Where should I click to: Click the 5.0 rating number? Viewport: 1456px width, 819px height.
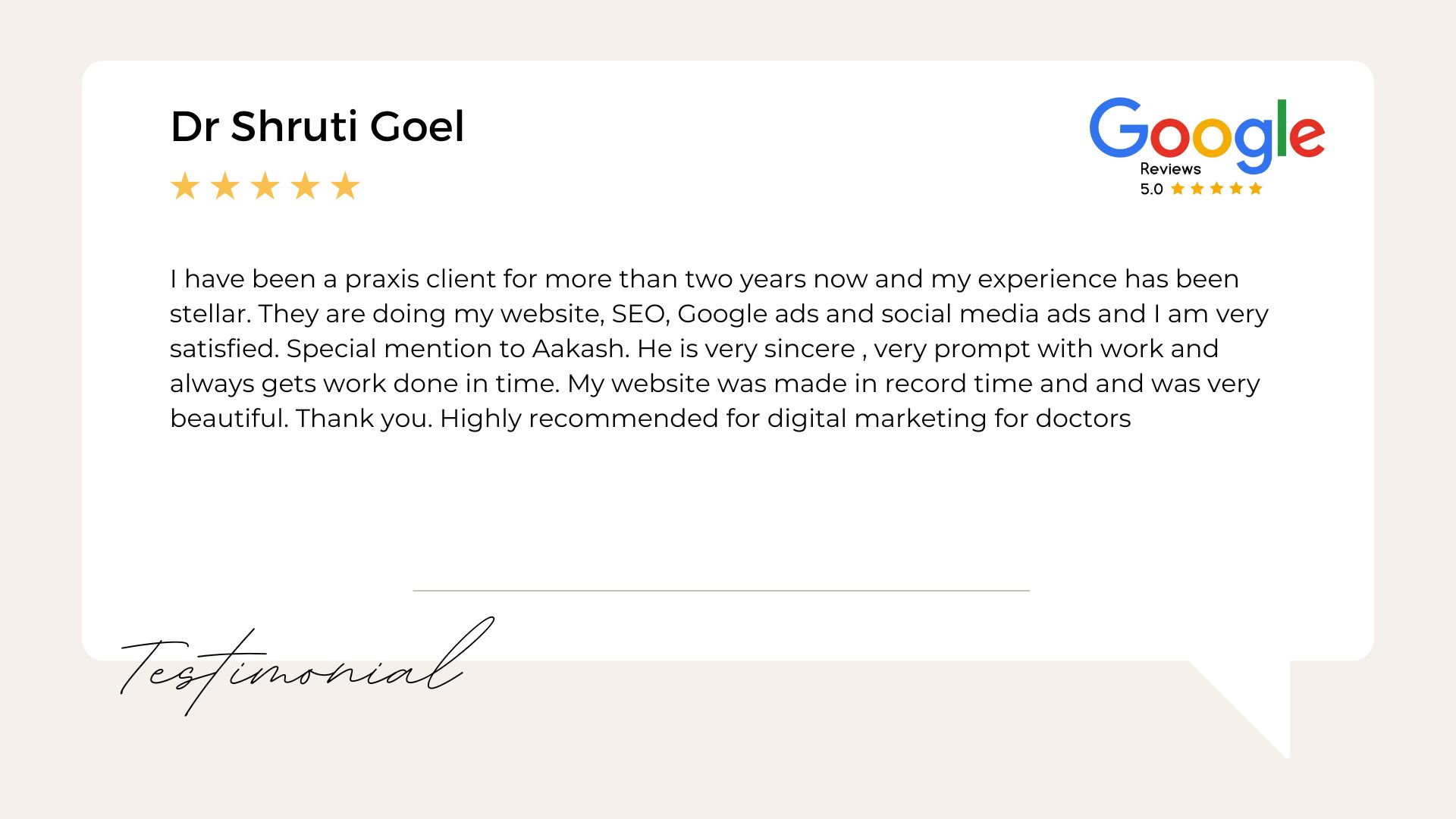pyautogui.click(x=1151, y=189)
